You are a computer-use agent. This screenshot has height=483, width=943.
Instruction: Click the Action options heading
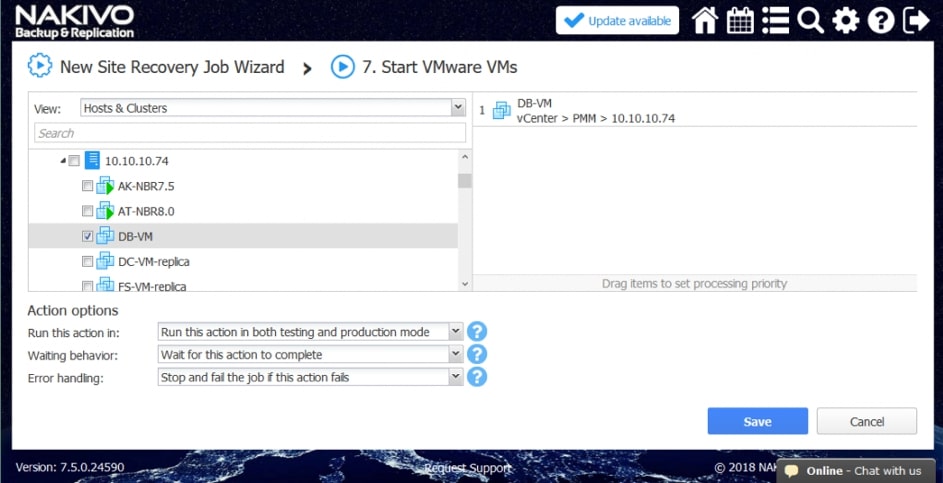(73, 310)
